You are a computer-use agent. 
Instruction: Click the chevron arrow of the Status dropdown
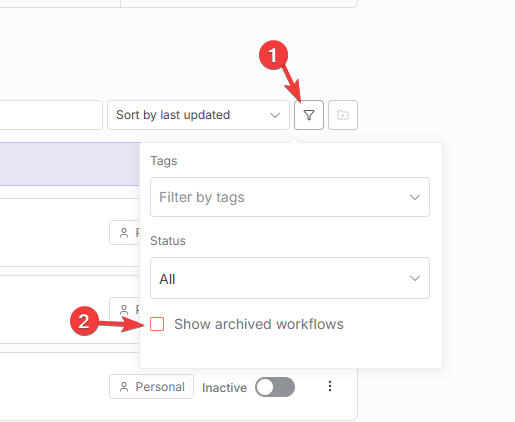[x=415, y=278]
